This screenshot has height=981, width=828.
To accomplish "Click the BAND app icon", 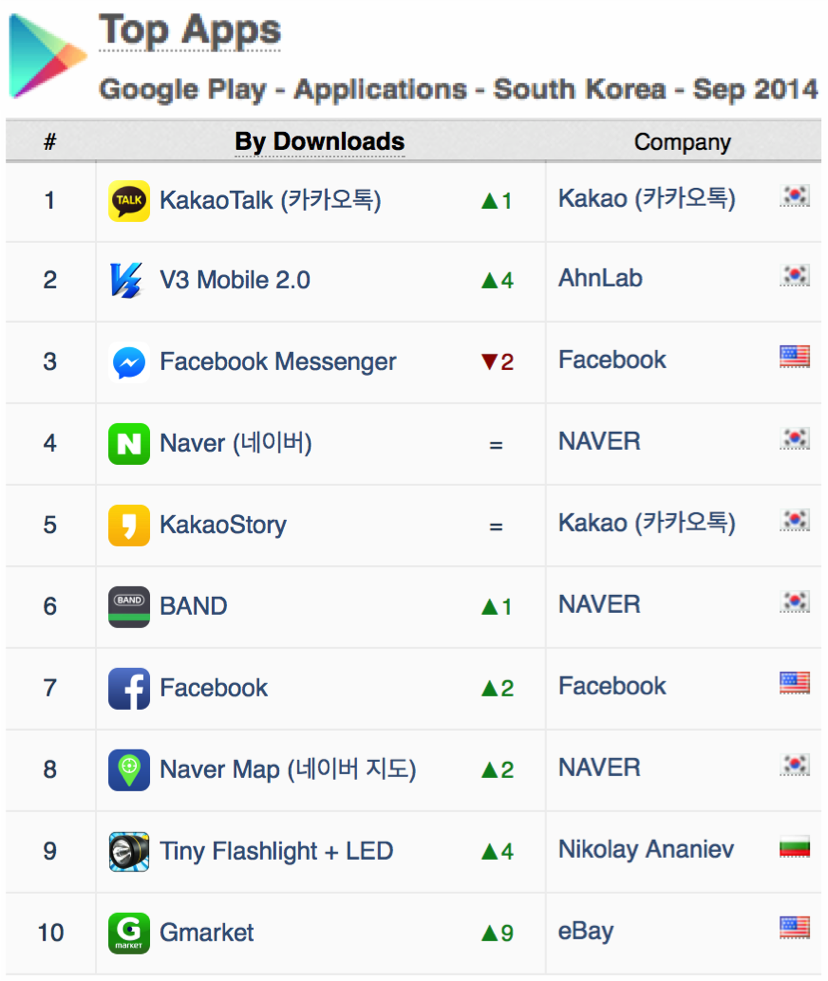I will pos(129,606).
